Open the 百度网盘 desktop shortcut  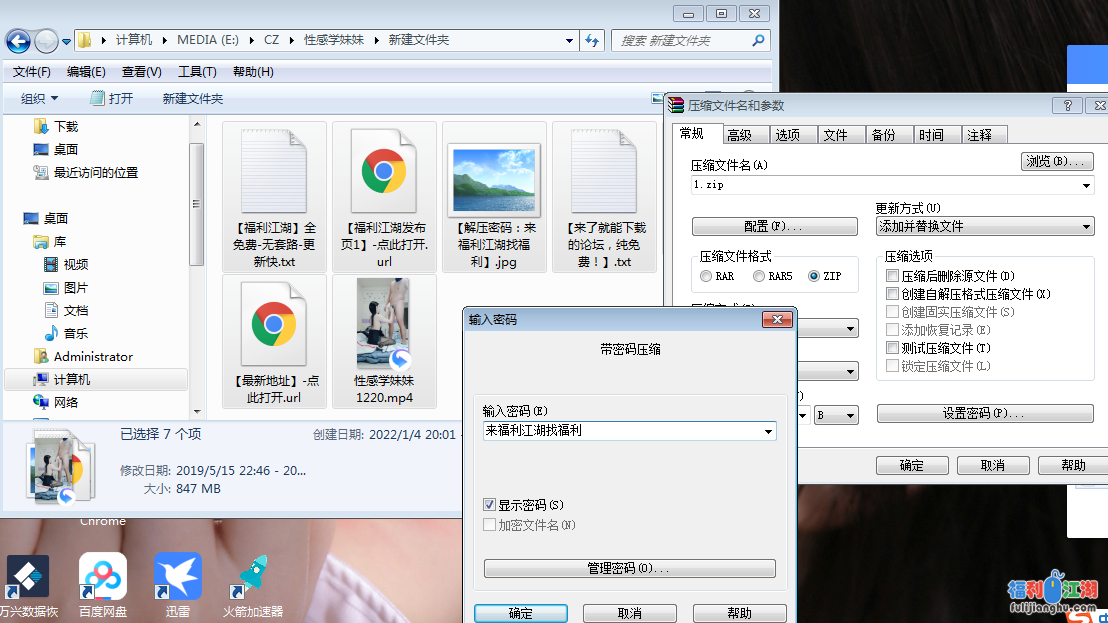click(x=103, y=577)
